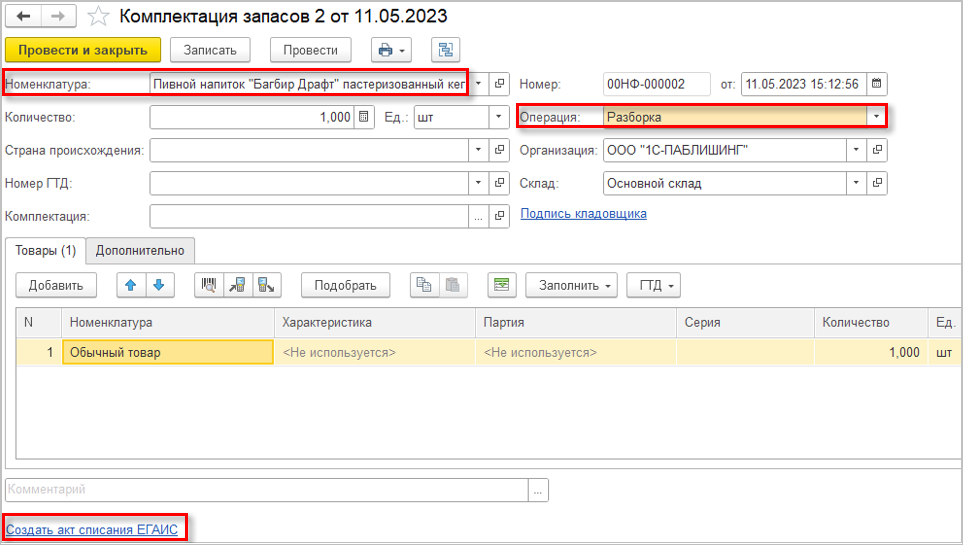Click the document structure icon
This screenshot has height=545, width=963.
click(x=445, y=50)
